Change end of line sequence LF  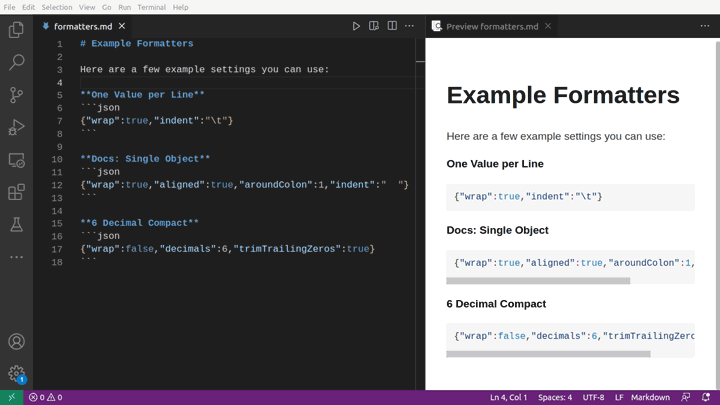point(619,397)
